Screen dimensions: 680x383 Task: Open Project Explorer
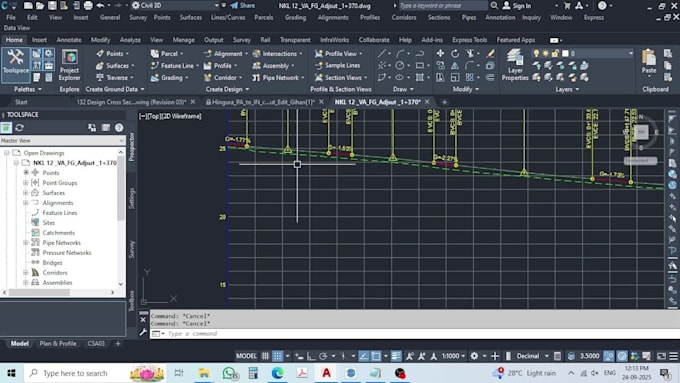pos(69,65)
